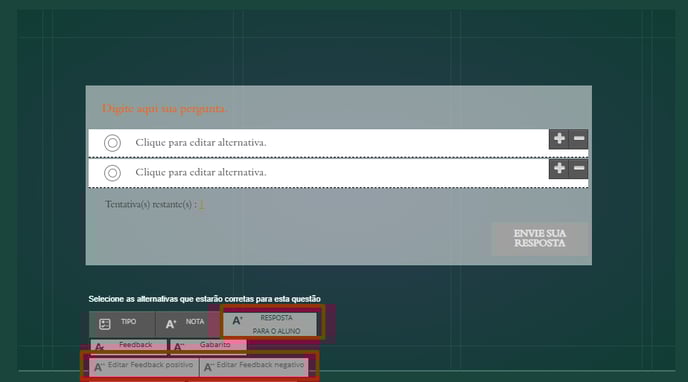Choose the Gabarito submenu item
This screenshot has height=382, width=688.
point(208,346)
